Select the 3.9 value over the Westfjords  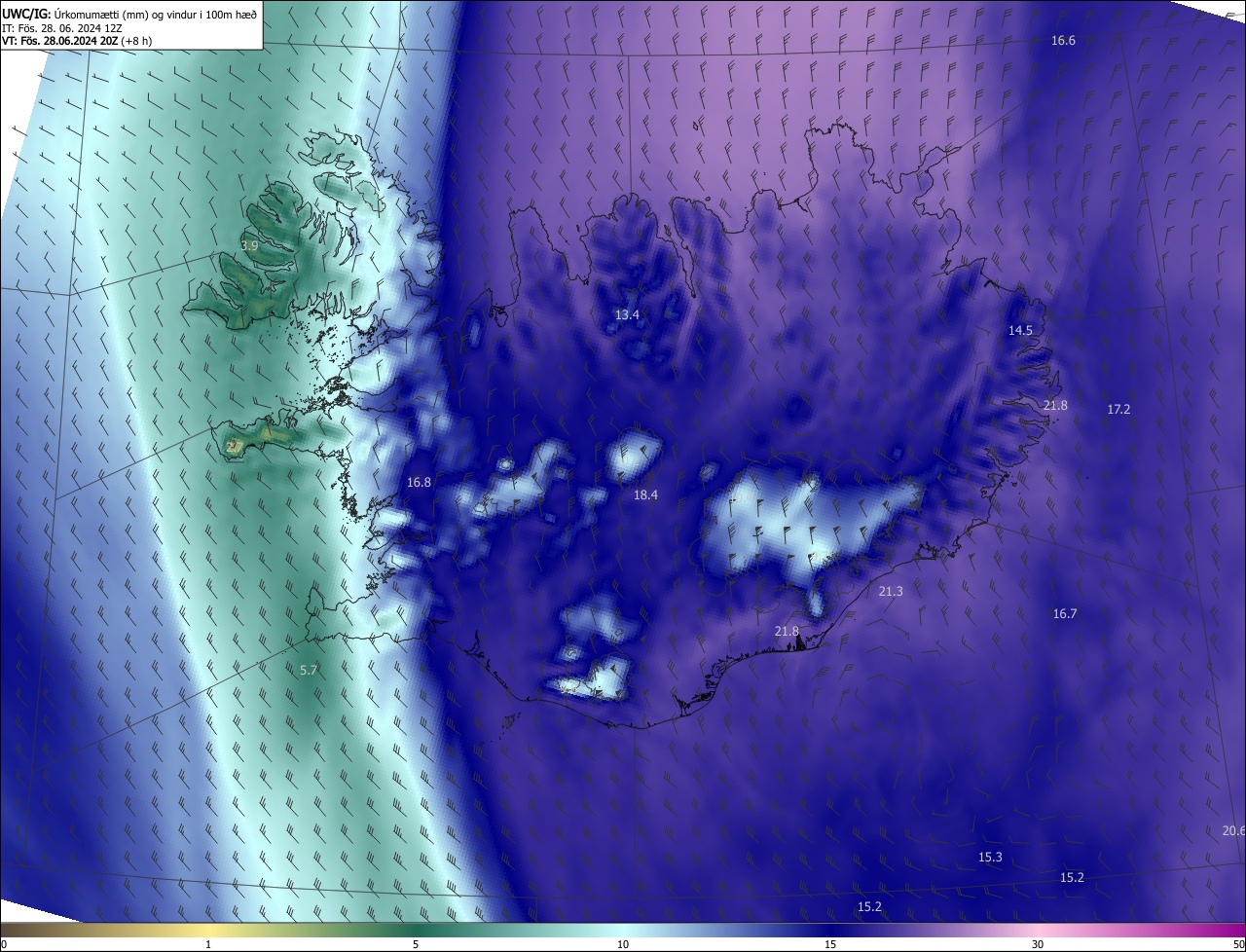point(249,246)
